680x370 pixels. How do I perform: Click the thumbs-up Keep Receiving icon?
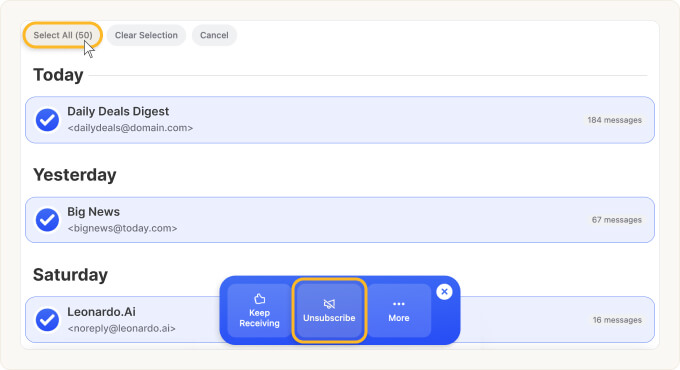(x=259, y=299)
